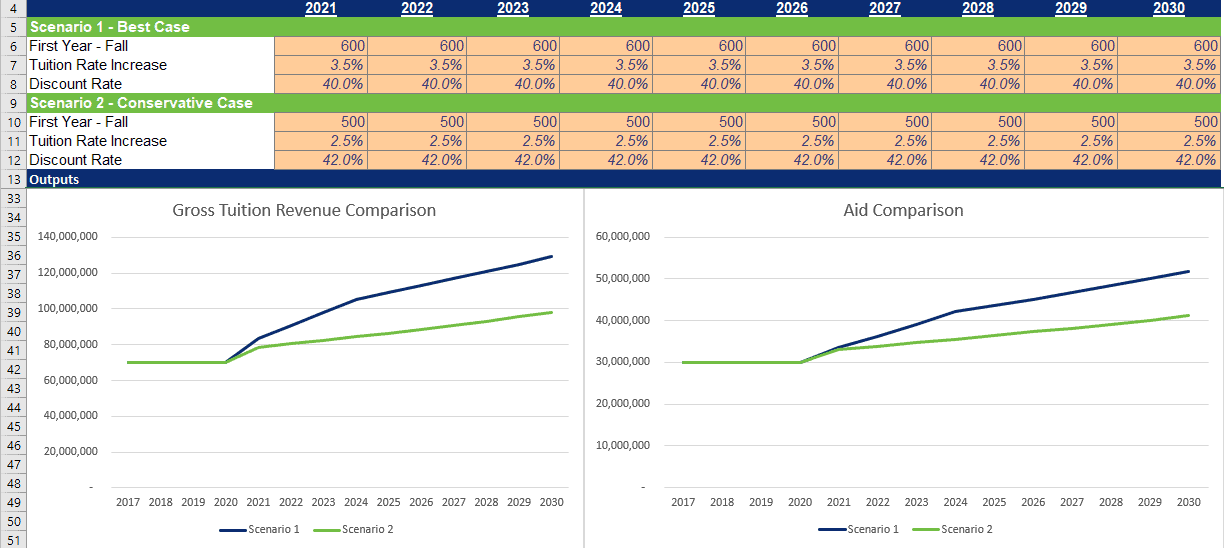The height and width of the screenshot is (548, 1224).
Task: Select the 42.0% cell under 2029
Action: [1072, 160]
